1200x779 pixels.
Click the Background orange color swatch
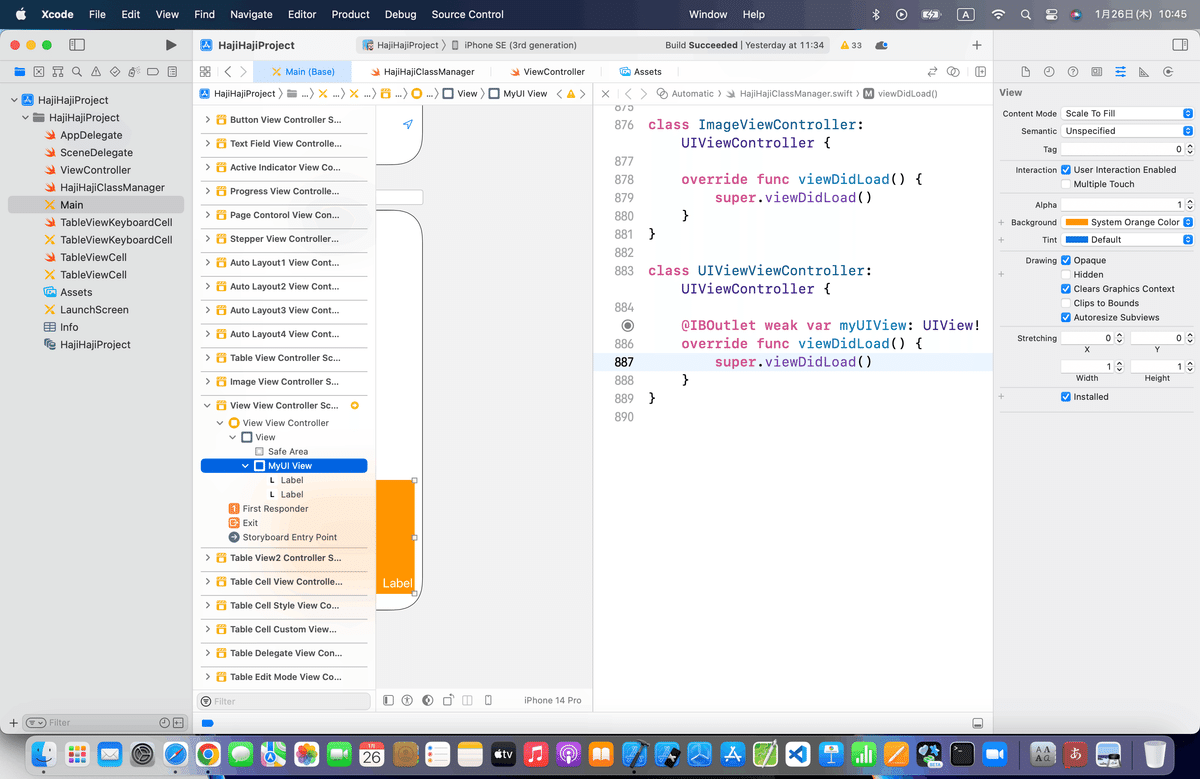tap(1076, 222)
